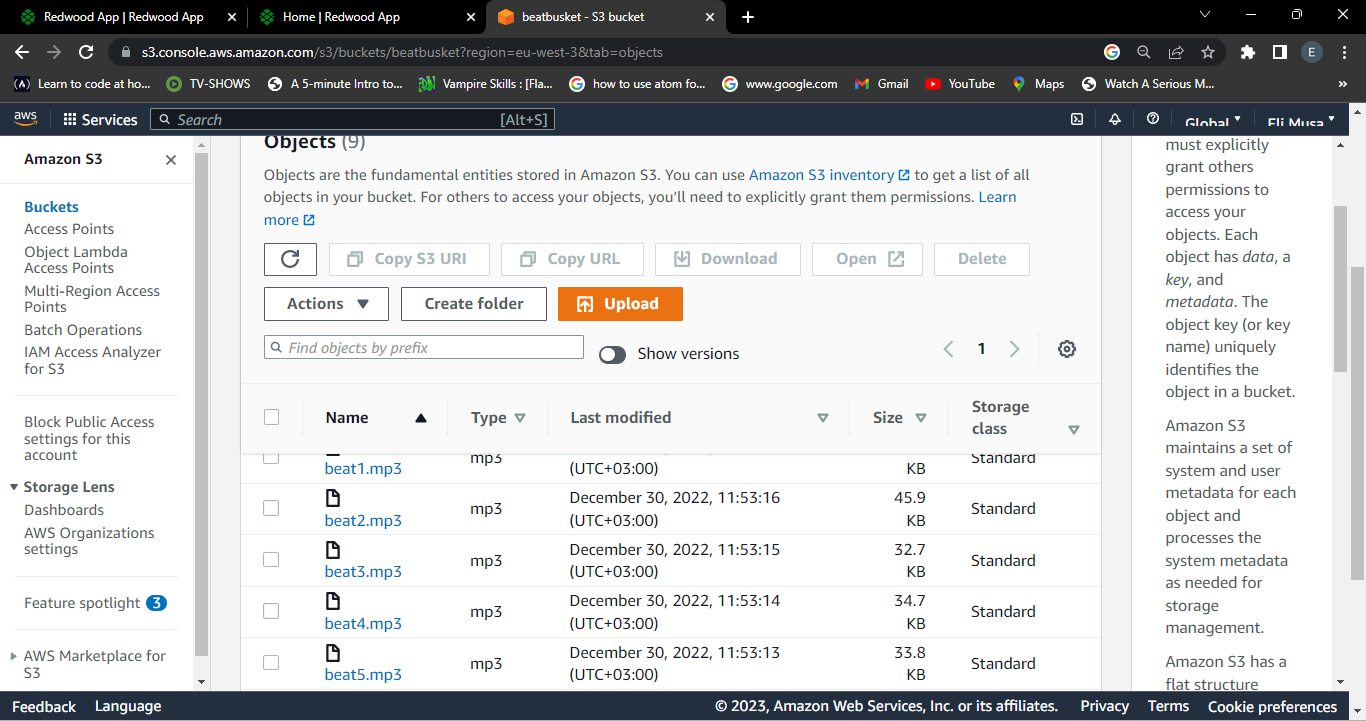Bookmark this page with star icon
This screenshot has width=1366, height=721.
click(x=1208, y=52)
